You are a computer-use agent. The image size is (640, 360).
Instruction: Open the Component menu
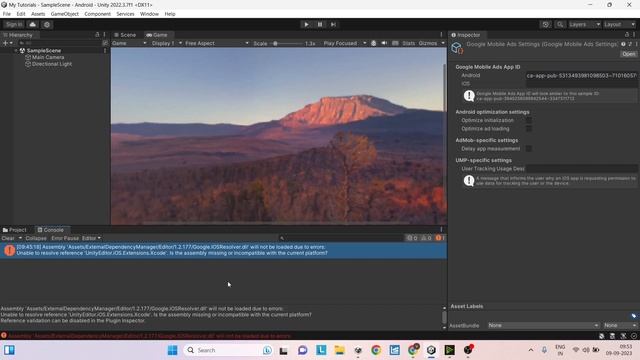pos(97,14)
